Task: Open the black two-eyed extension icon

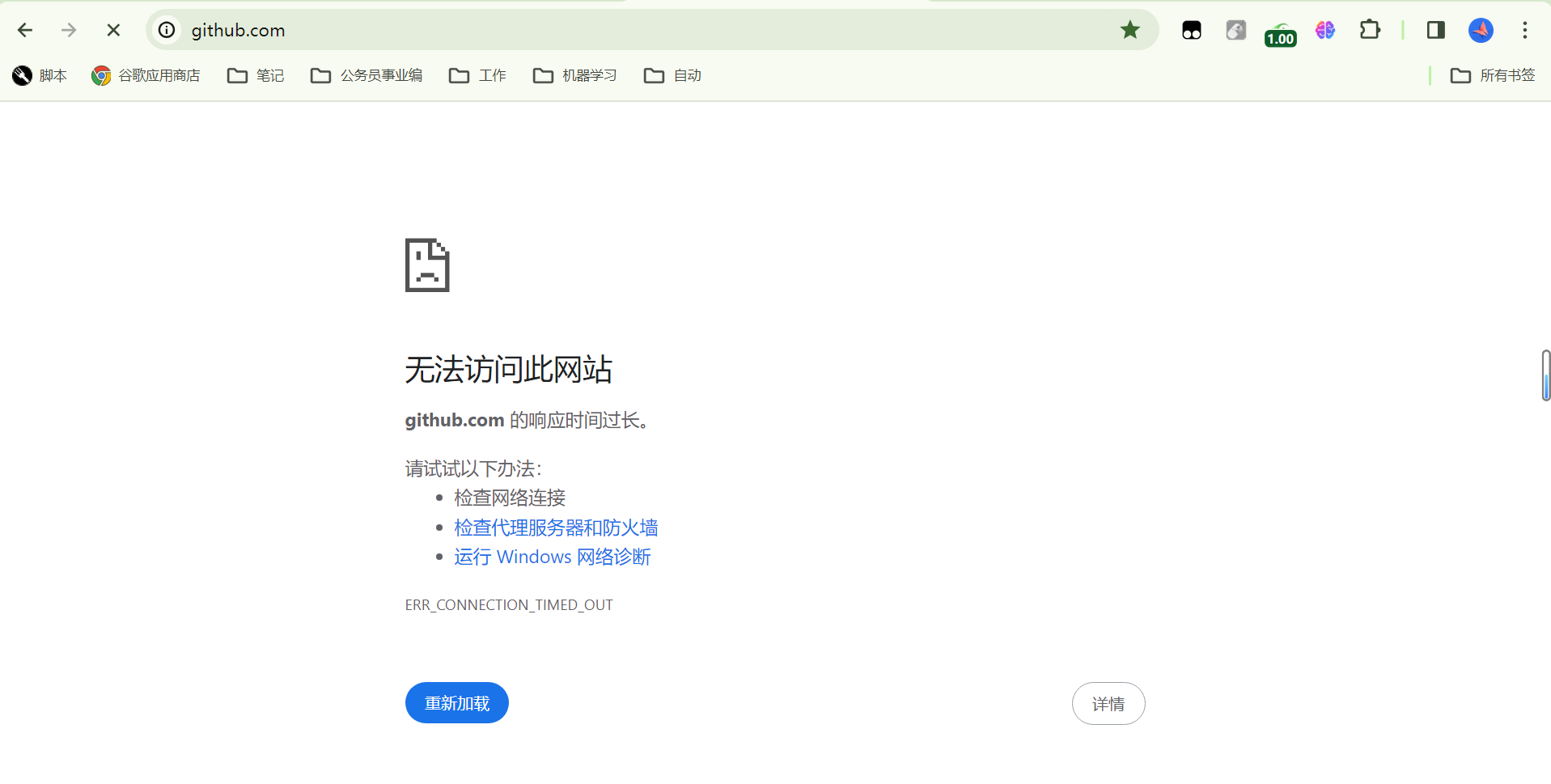Action: click(x=1192, y=31)
